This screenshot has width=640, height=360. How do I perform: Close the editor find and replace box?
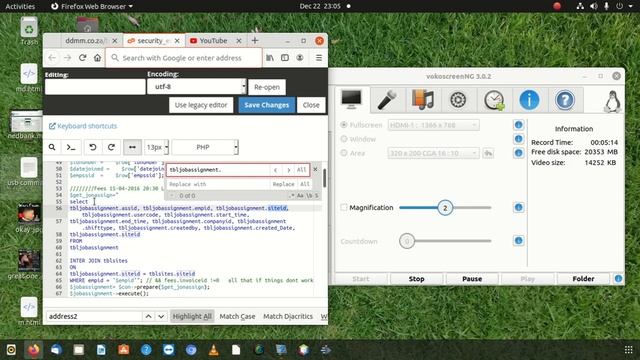315,169
